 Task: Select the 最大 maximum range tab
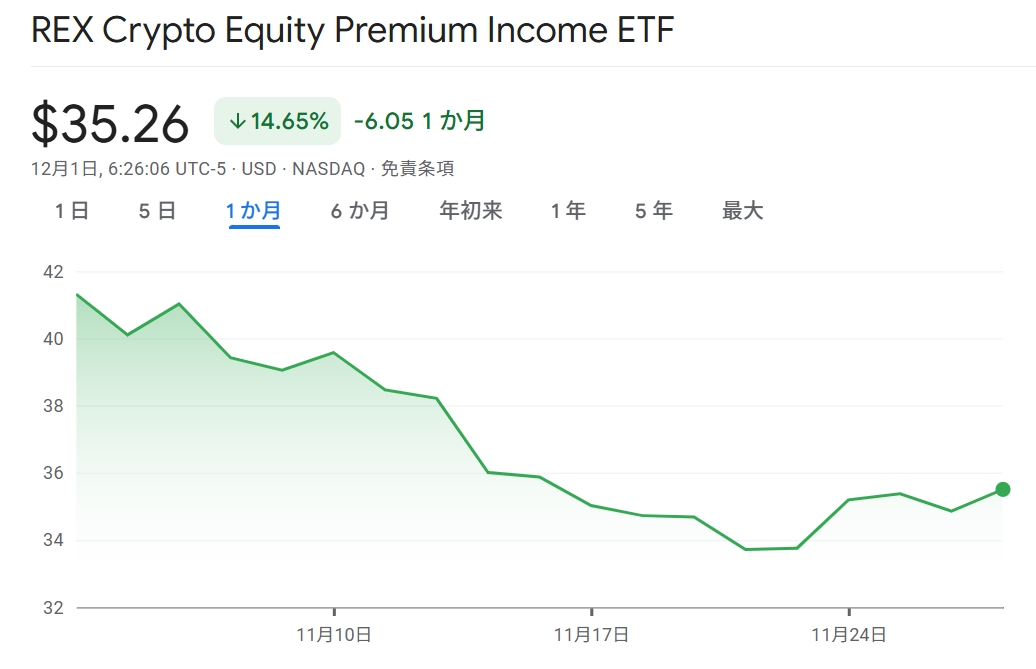click(742, 211)
